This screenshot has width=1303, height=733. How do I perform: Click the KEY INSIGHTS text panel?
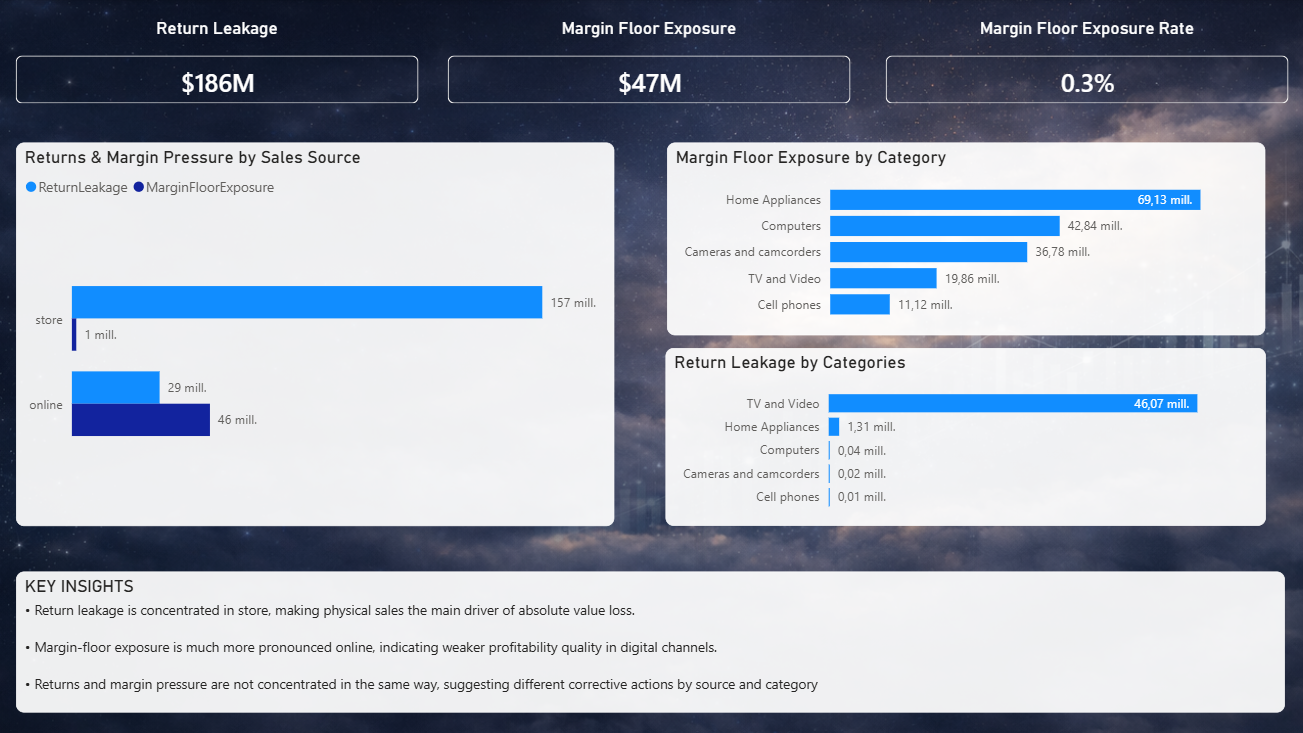tap(649, 640)
